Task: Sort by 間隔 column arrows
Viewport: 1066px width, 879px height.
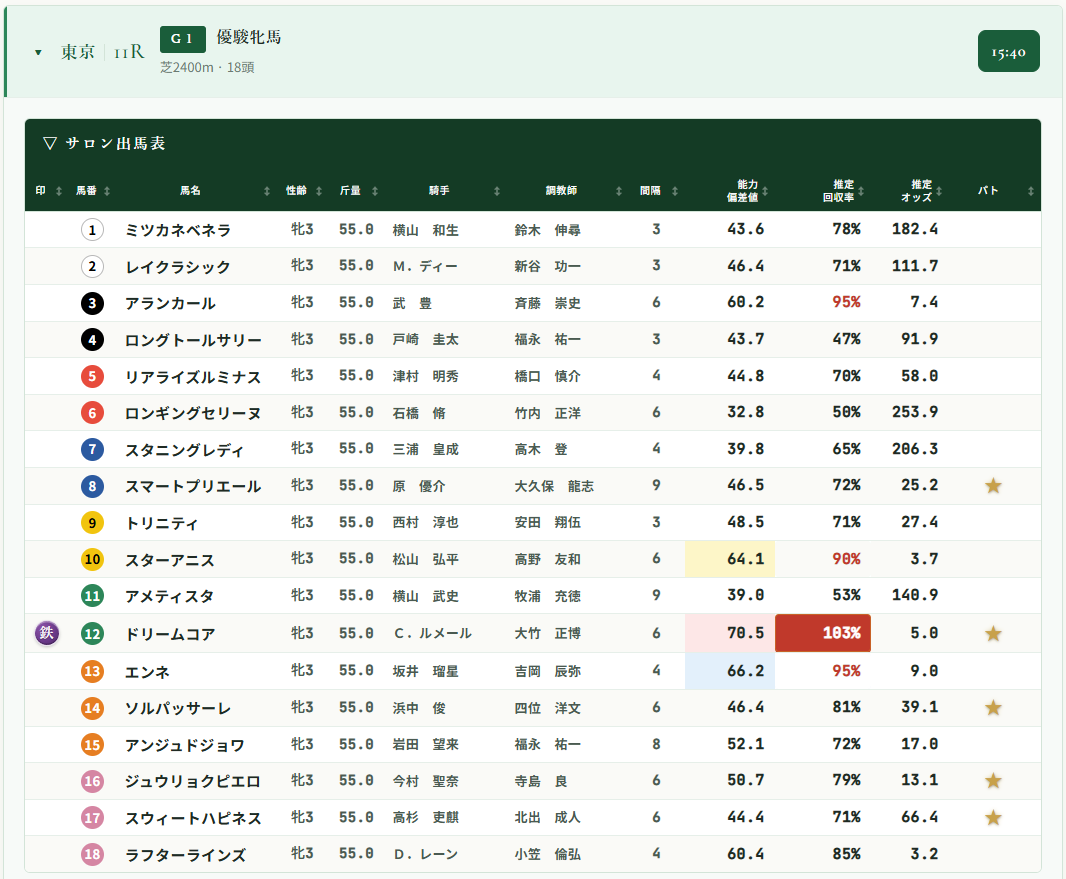Action: pyautogui.click(x=674, y=191)
